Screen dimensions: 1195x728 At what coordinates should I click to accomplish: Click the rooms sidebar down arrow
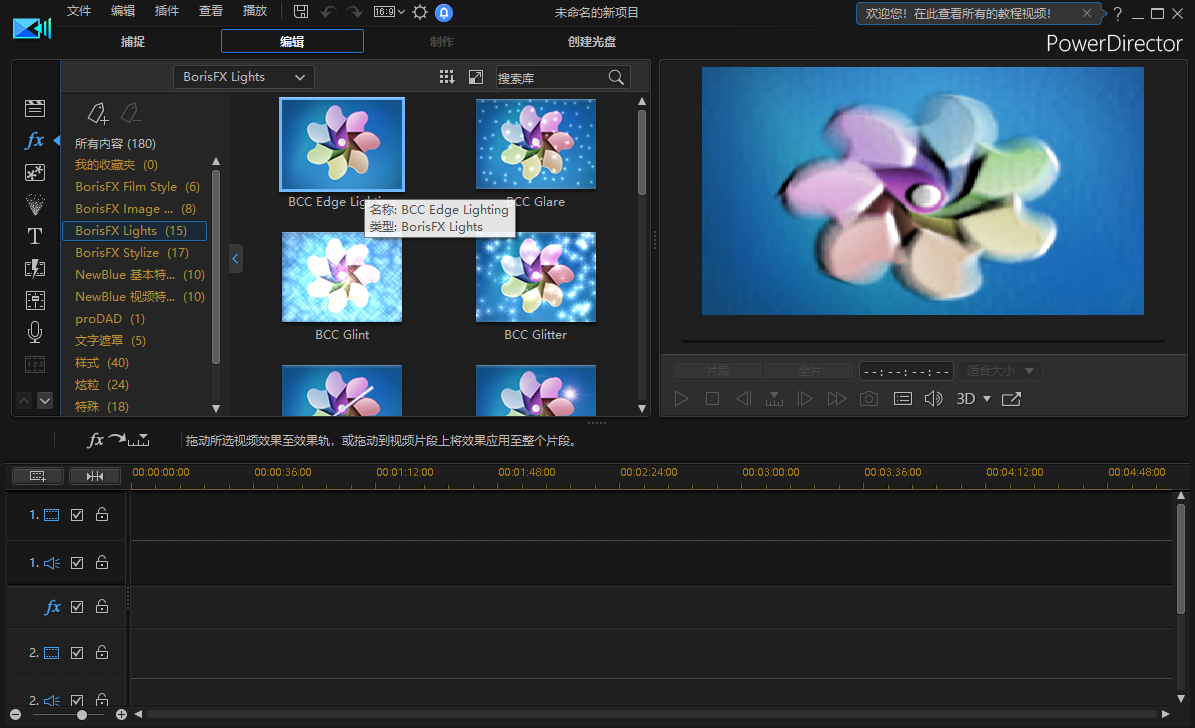point(45,400)
